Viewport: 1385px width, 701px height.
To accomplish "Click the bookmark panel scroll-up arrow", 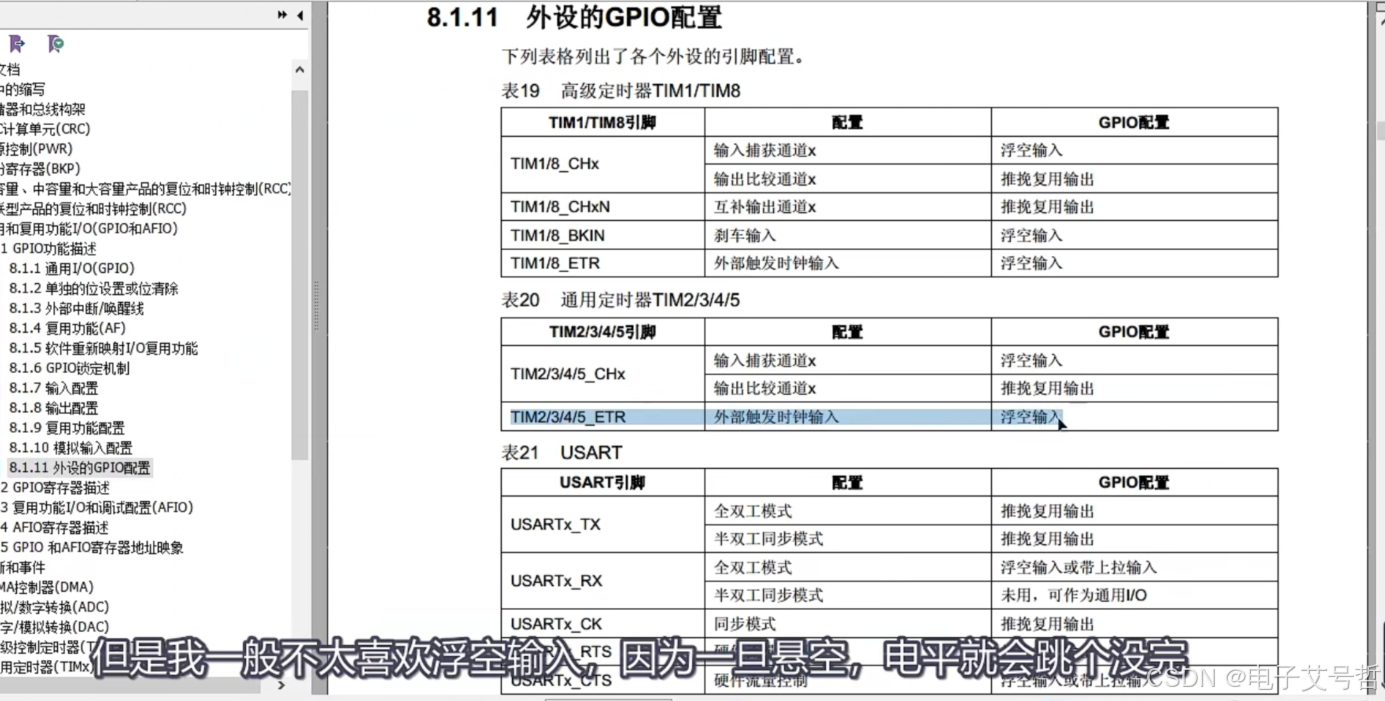I will 299,70.
